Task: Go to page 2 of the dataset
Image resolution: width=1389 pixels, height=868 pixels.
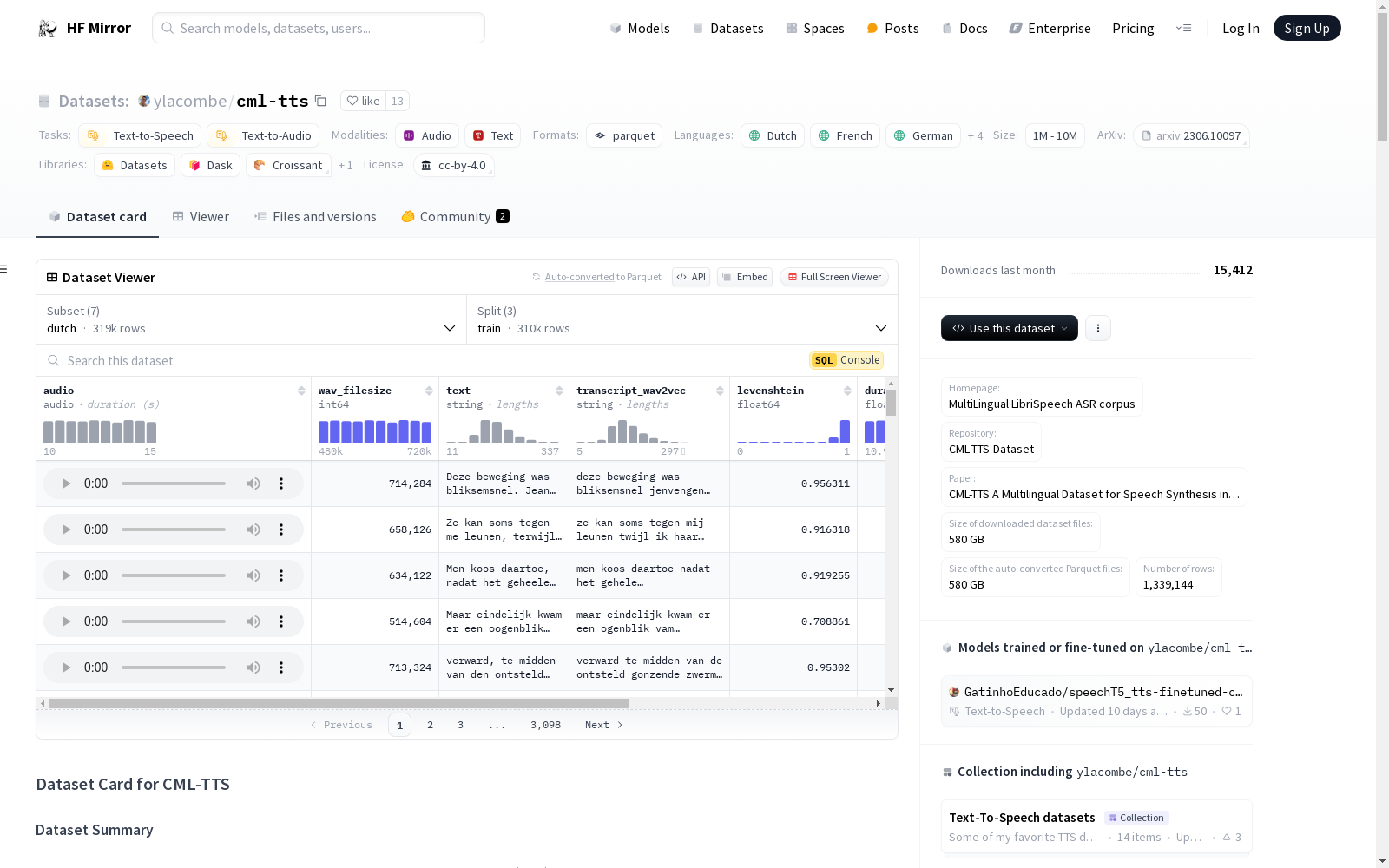Action: click(430, 725)
